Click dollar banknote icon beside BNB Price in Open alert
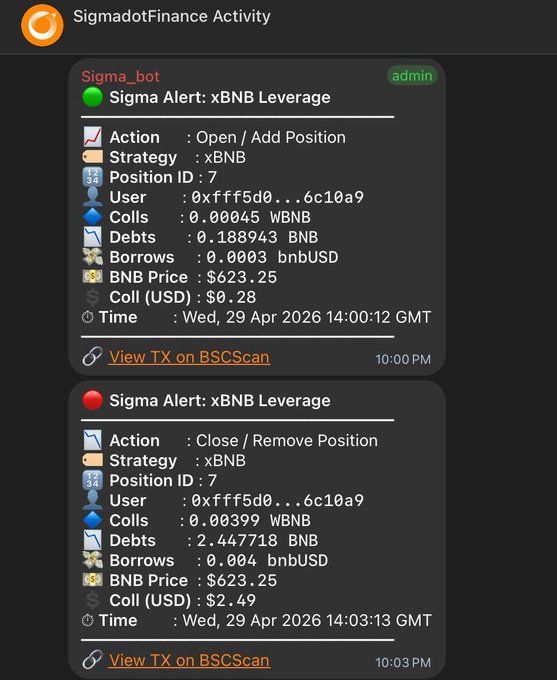The image size is (557, 680). (92, 276)
